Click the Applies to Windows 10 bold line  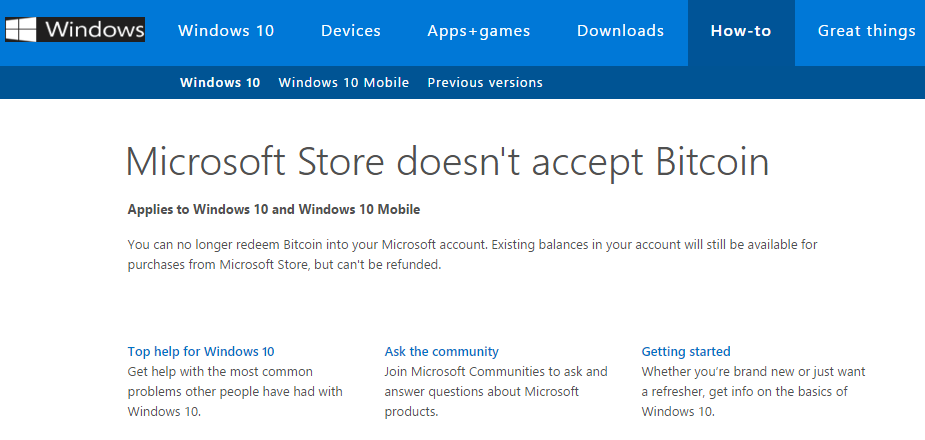274,209
